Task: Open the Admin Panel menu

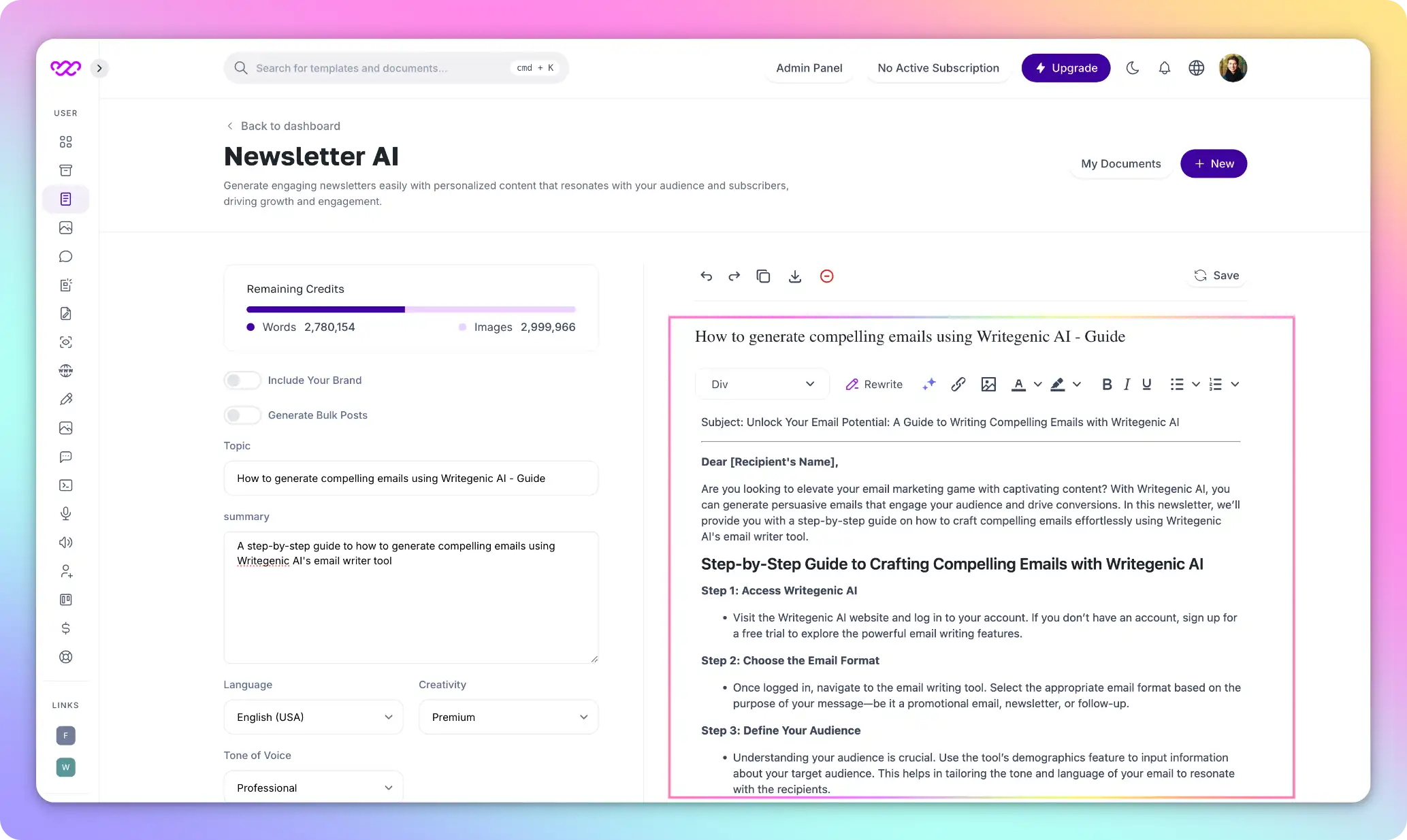Action: [x=809, y=67]
